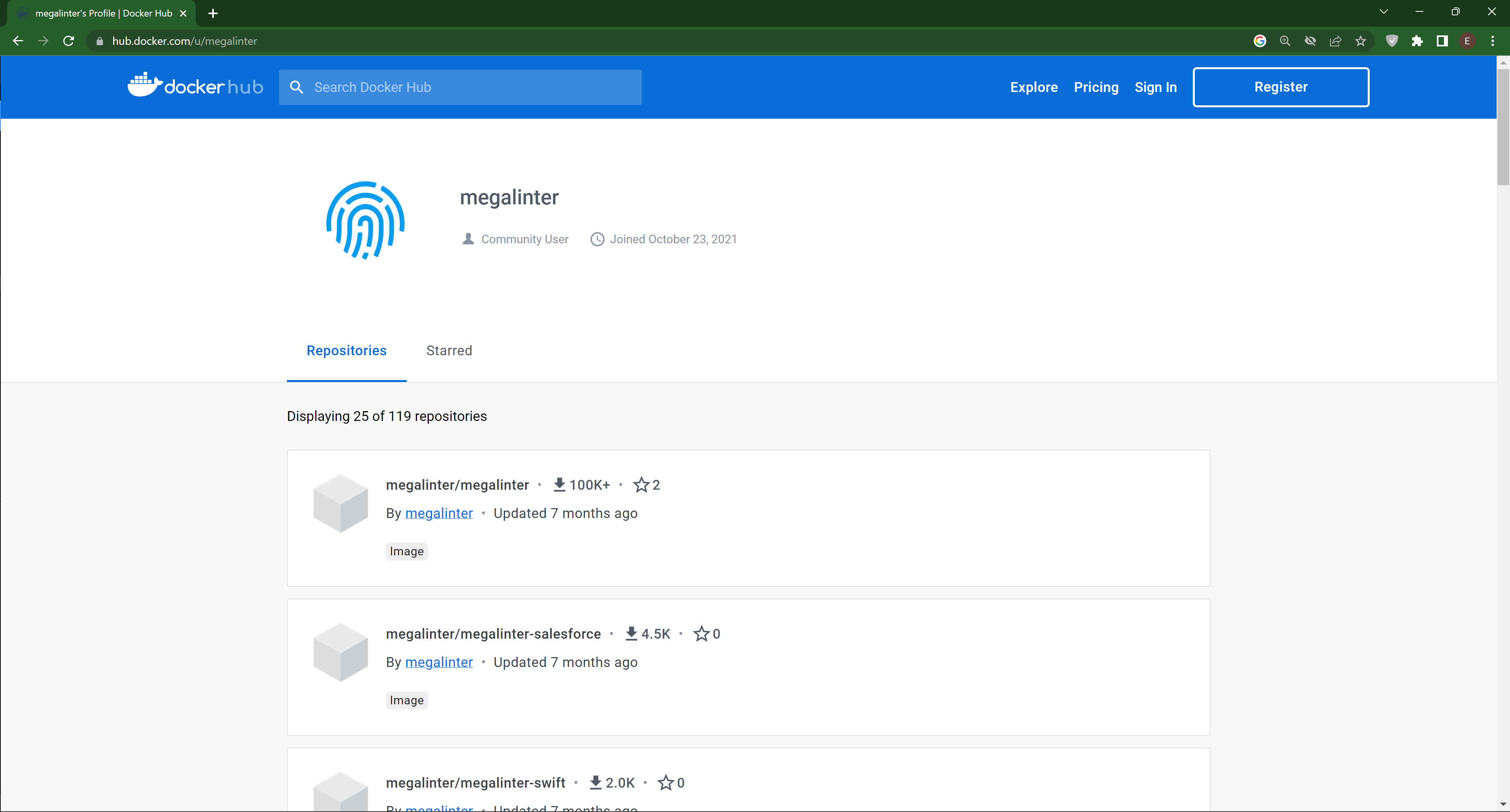Image resolution: width=1510 pixels, height=812 pixels.
Task: Click megalinter author link under megalinter-salesforce
Action: 439,662
